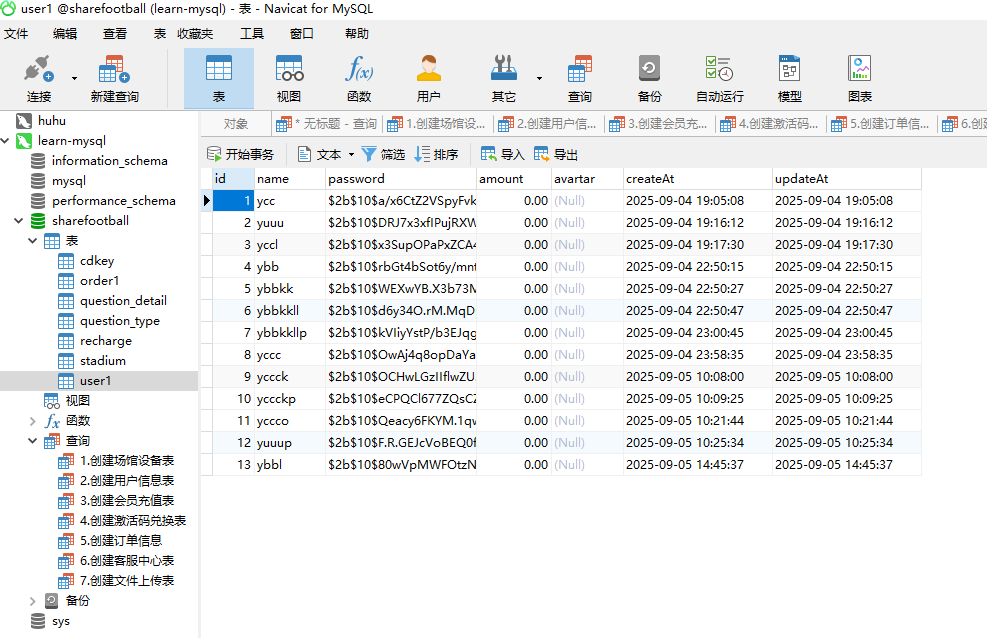Open the 4.创建激活码兑换表 saved query
The width and height of the screenshot is (987, 638).
(133, 520)
